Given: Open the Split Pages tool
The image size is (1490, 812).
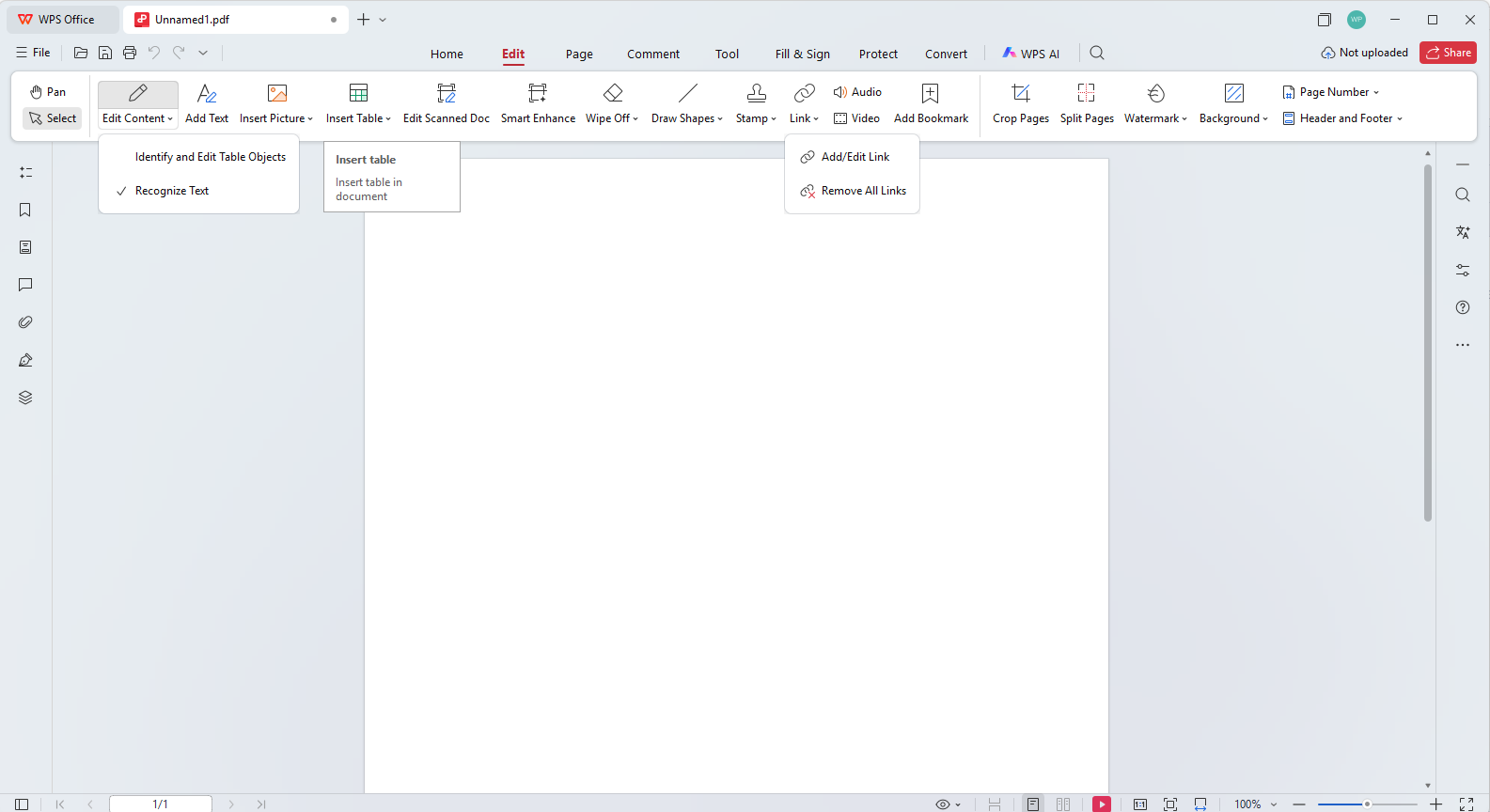Looking at the screenshot, I should click(x=1087, y=104).
